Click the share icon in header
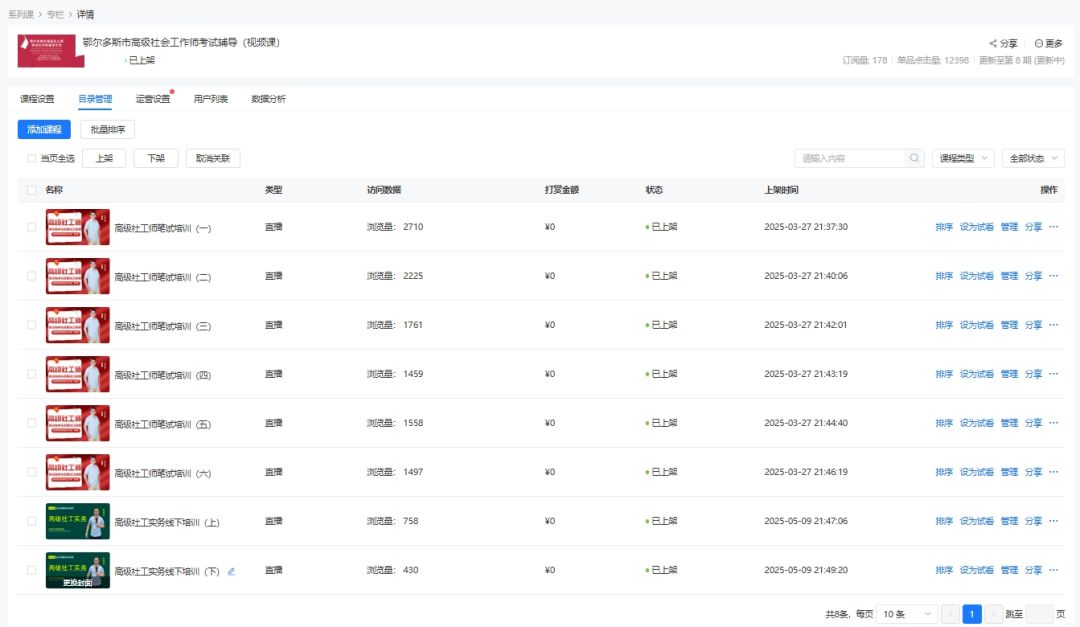Image resolution: width=1080 pixels, height=627 pixels. click(993, 44)
